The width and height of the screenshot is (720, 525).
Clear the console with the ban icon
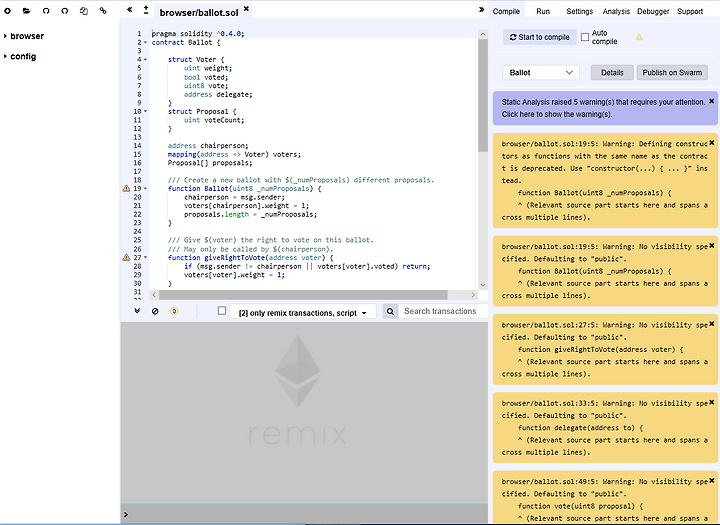coord(155,311)
